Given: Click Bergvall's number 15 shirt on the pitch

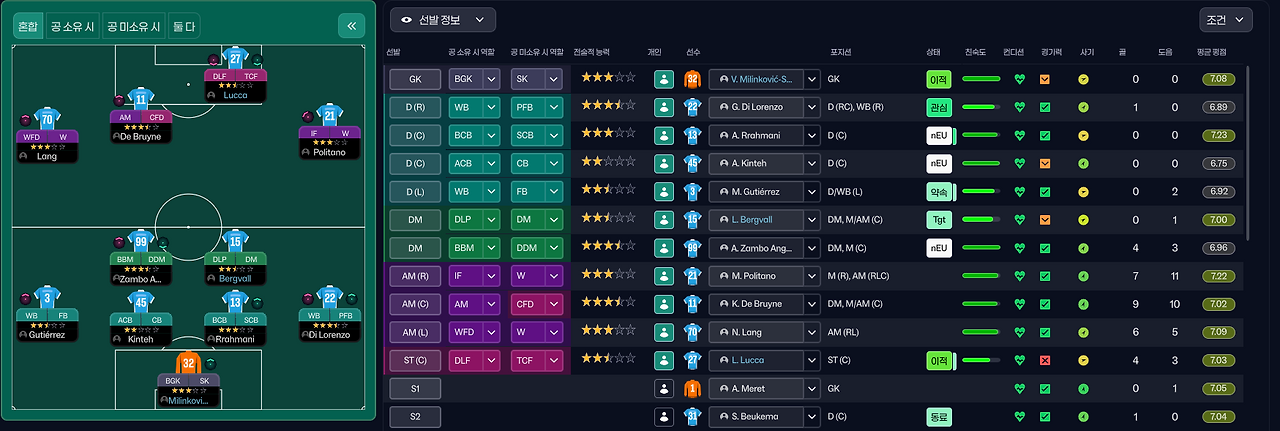Looking at the screenshot, I should pyautogui.click(x=236, y=240).
